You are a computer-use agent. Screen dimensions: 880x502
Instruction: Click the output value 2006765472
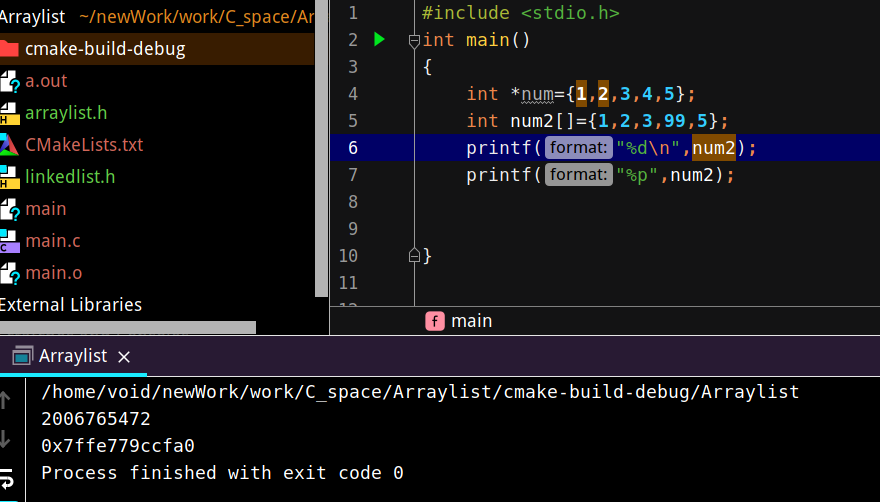click(96, 419)
